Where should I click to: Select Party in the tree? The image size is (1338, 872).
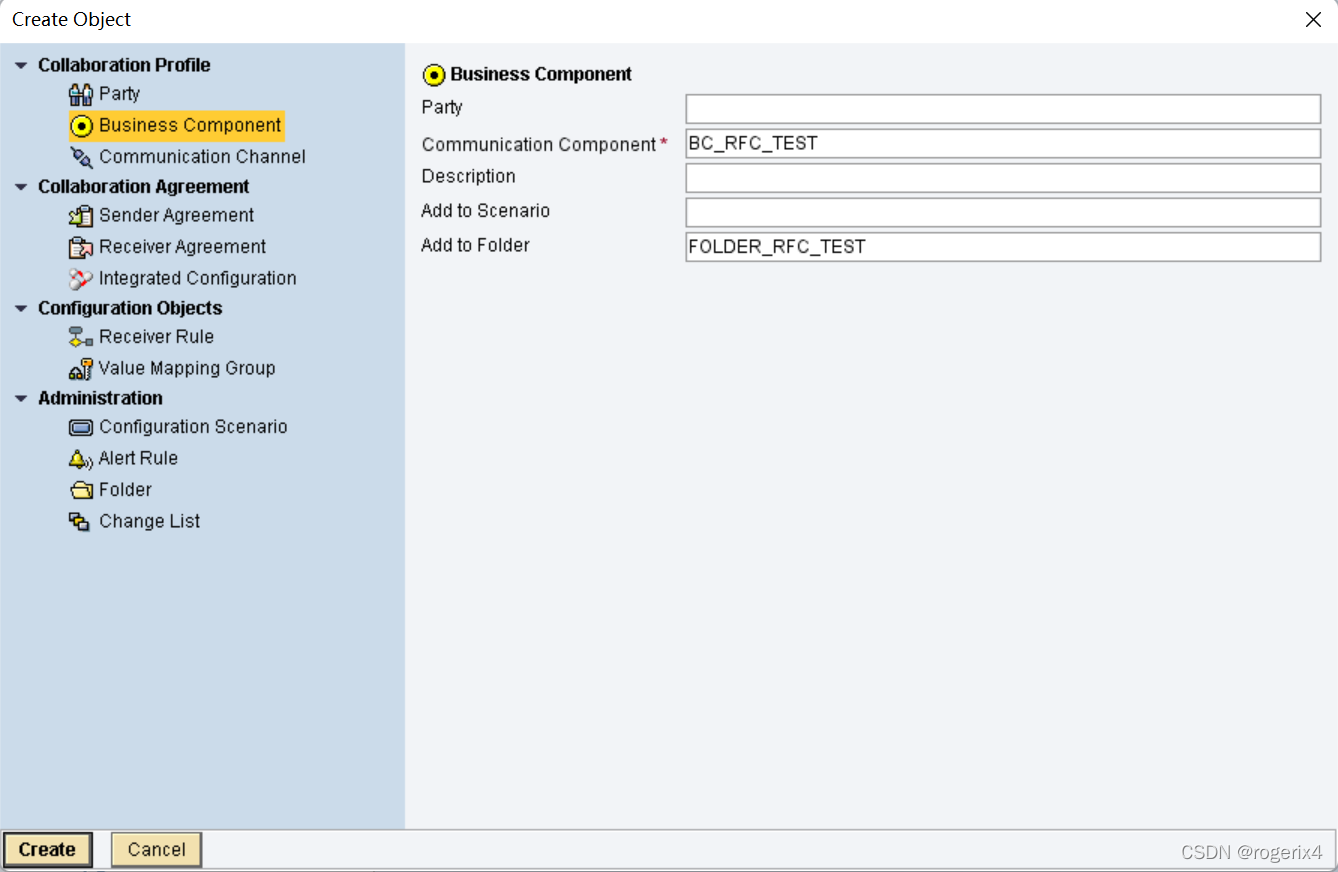(119, 94)
